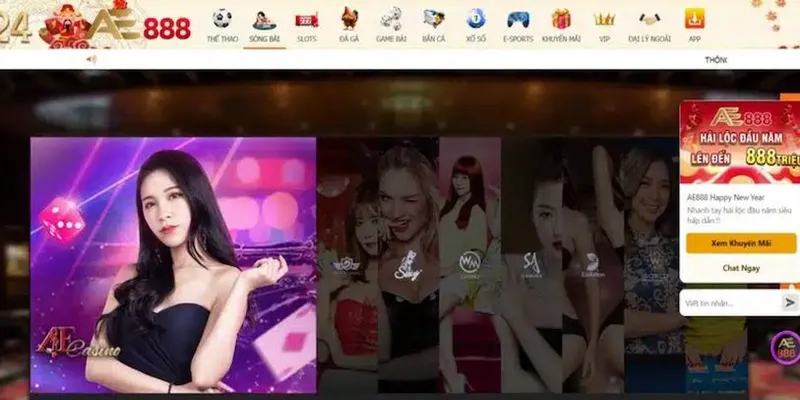Open the Thể Thao soccer ball icon
The height and width of the screenshot is (400, 800).
pos(220,18)
